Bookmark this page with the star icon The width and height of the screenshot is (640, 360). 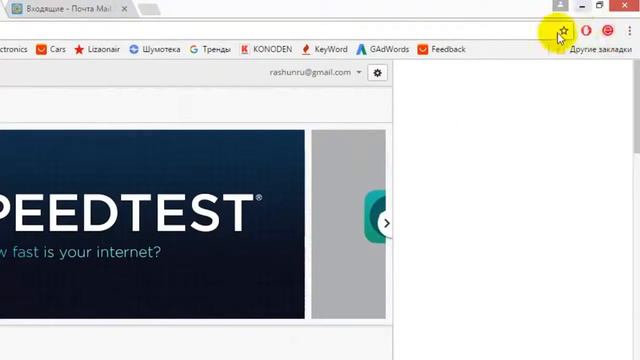(x=564, y=31)
